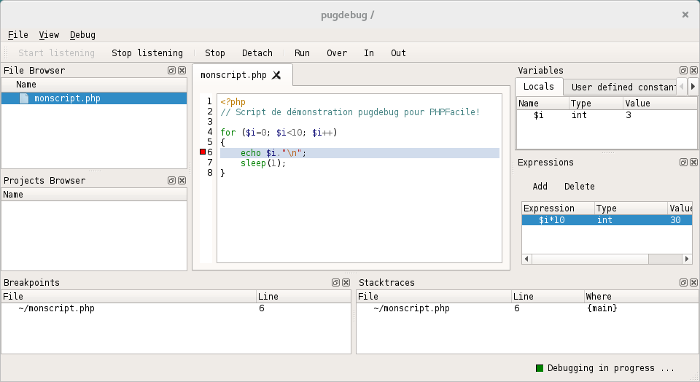Click Stop listening in the toolbar

pyautogui.click(x=147, y=53)
